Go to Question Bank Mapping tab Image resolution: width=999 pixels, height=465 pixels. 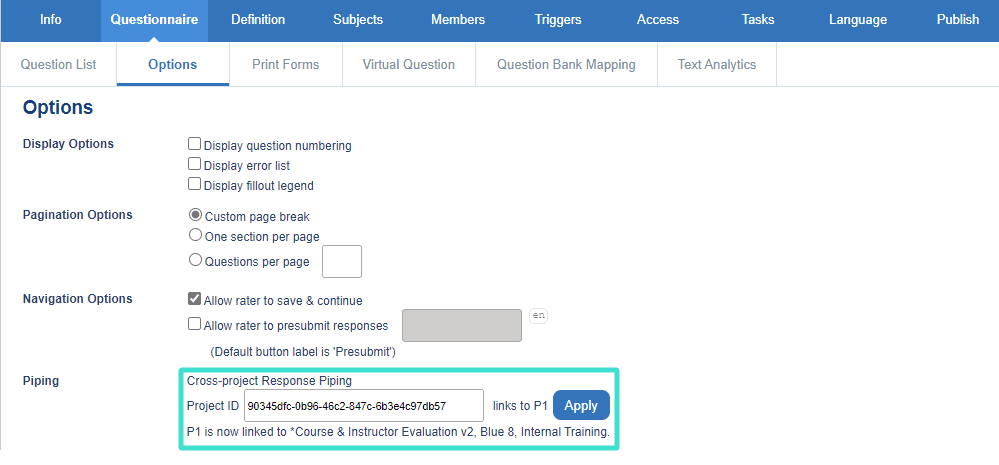566,64
